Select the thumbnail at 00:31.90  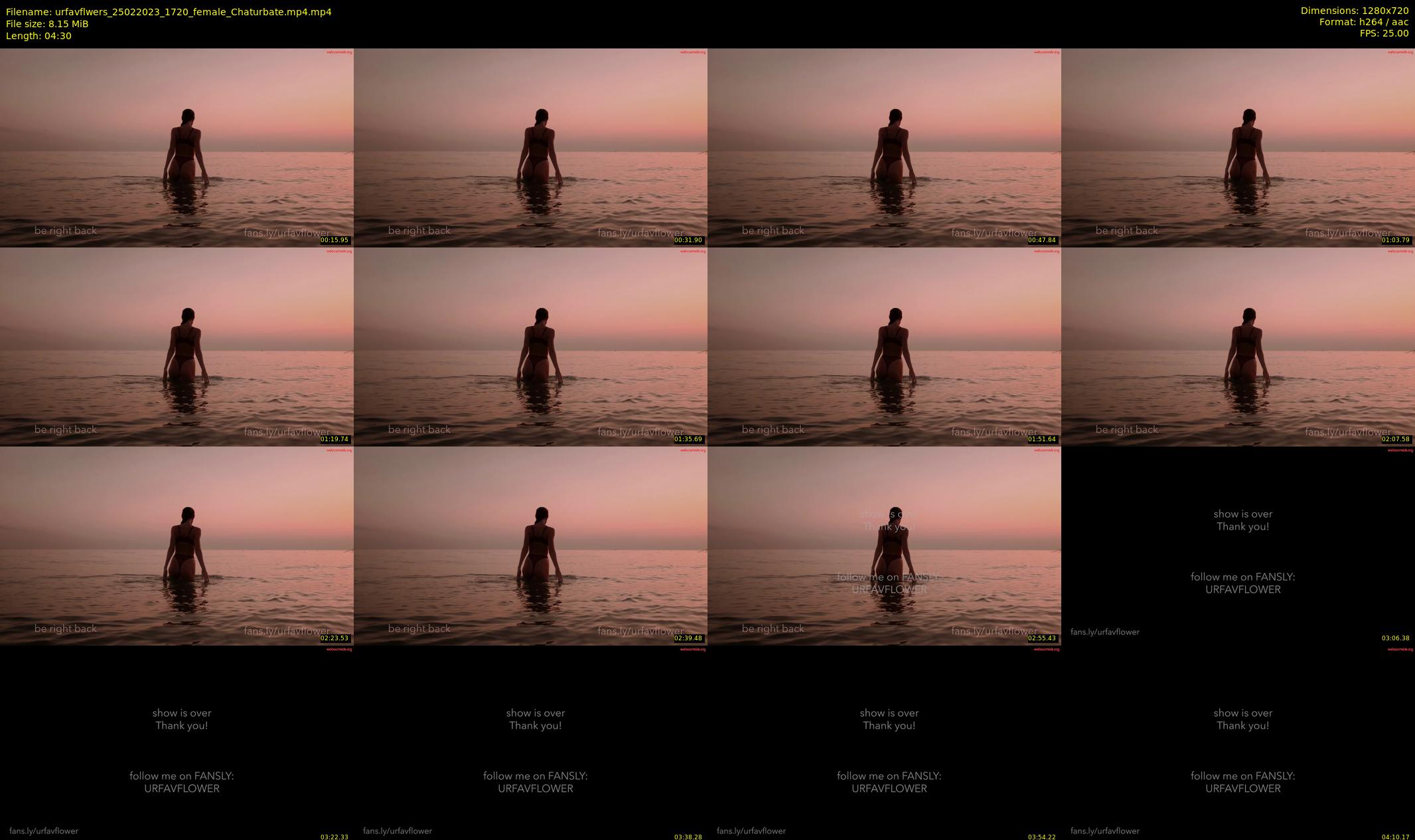(x=530, y=147)
